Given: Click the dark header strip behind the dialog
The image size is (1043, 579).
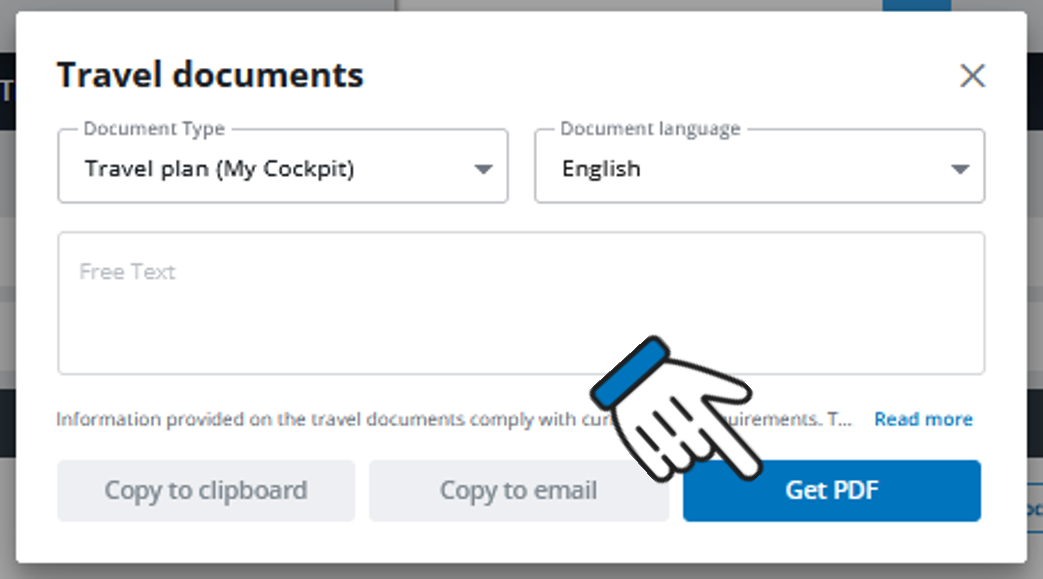Looking at the screenshot, I should pos(7,90).
